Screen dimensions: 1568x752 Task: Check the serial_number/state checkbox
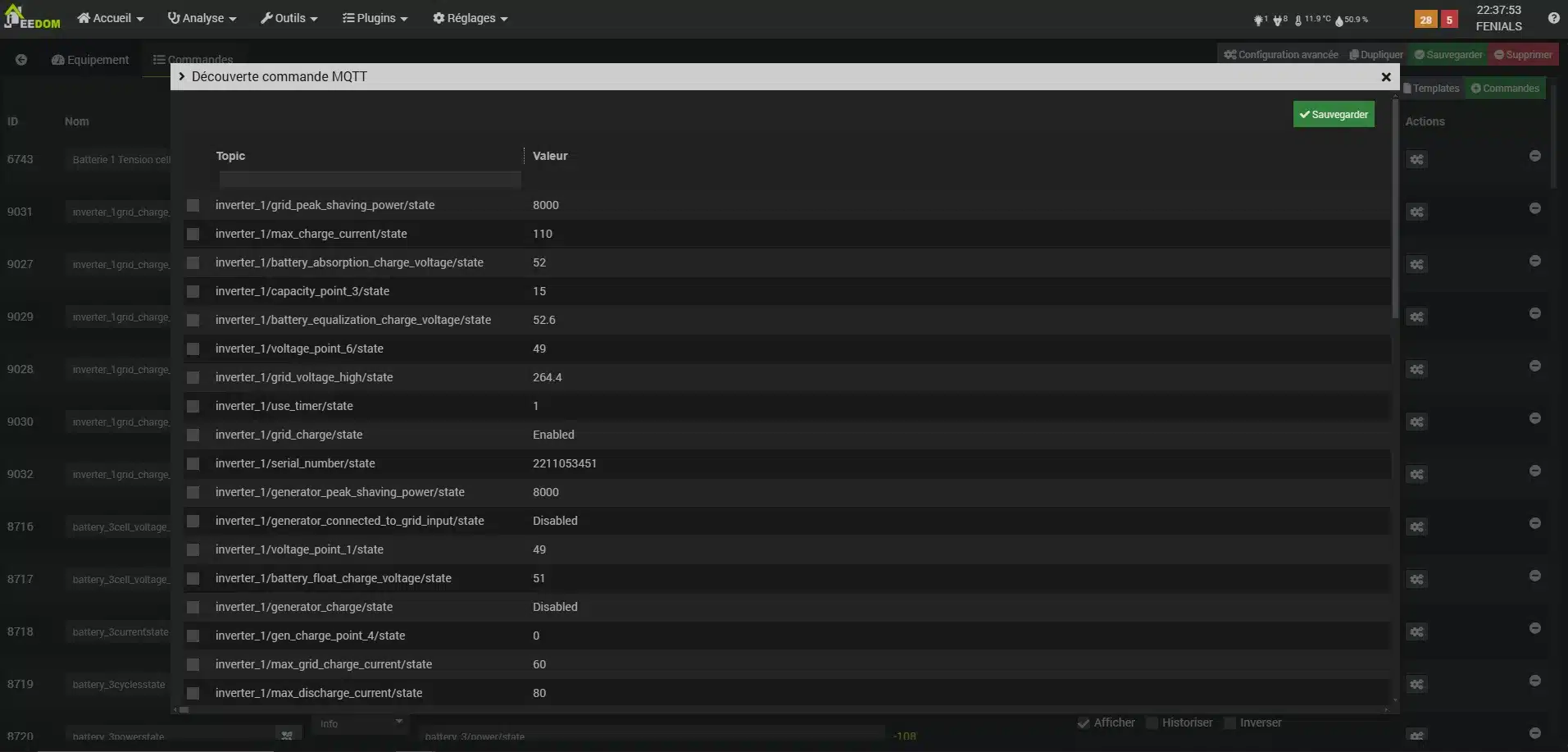tap(193, 463)
